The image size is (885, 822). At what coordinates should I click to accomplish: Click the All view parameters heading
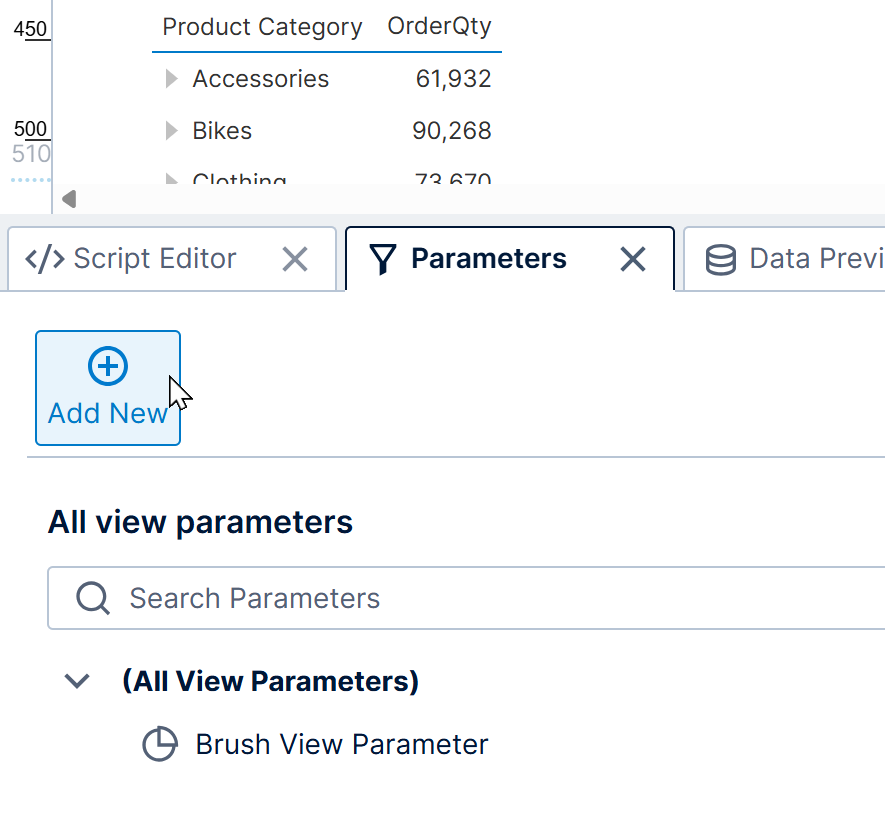pyautogui.click(x=200, y=522)
